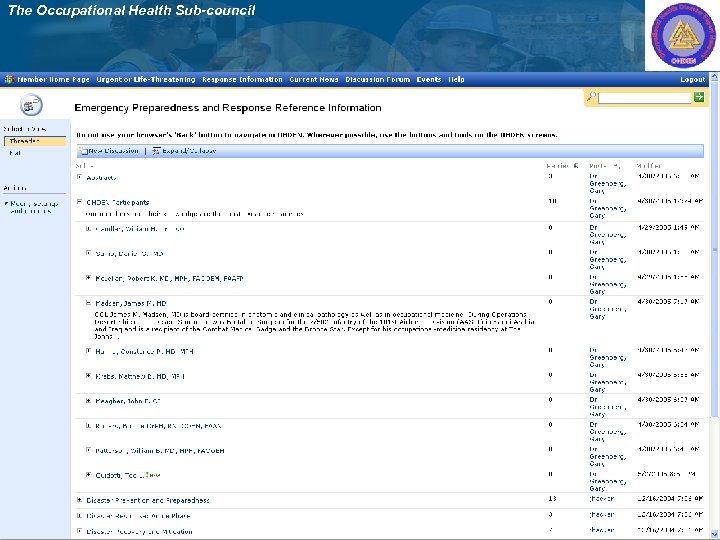Select the Flat view
This screenshot has width=720, height=540.
15,153
